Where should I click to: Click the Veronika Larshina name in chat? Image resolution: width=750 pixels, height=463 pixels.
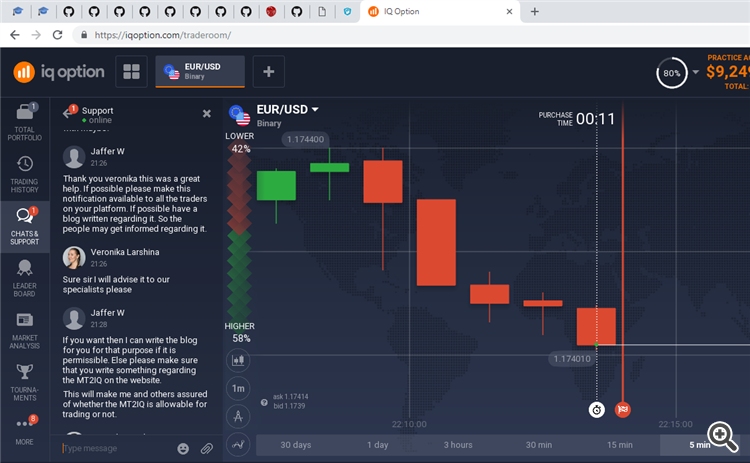click(125, 252)
